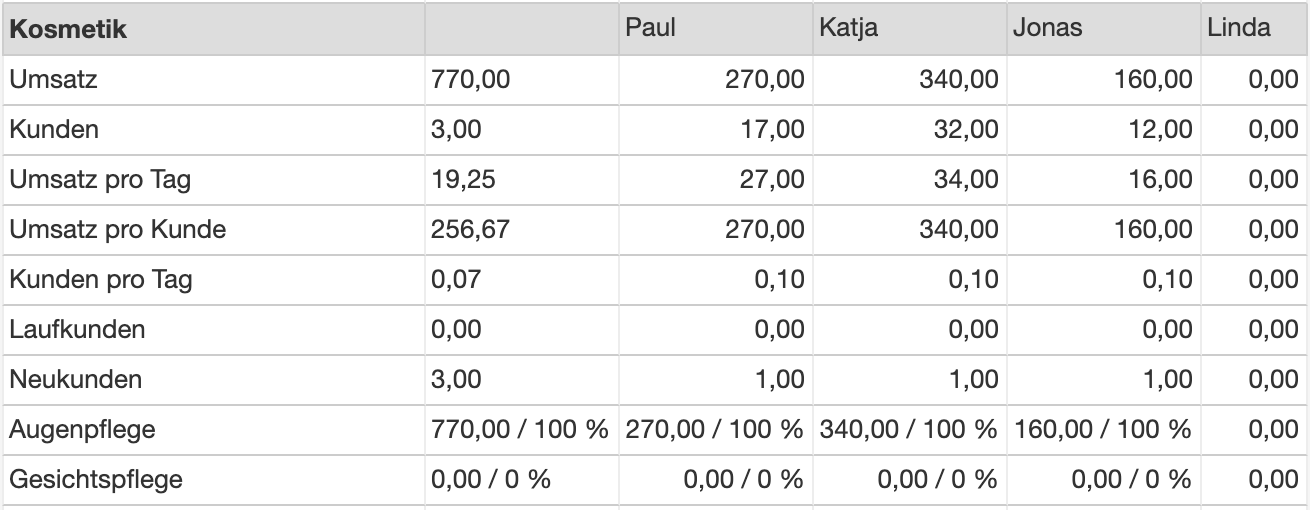1310x510 pixels.
Task: Click the Kunden pro Tag label
Action: pos(101,279)
